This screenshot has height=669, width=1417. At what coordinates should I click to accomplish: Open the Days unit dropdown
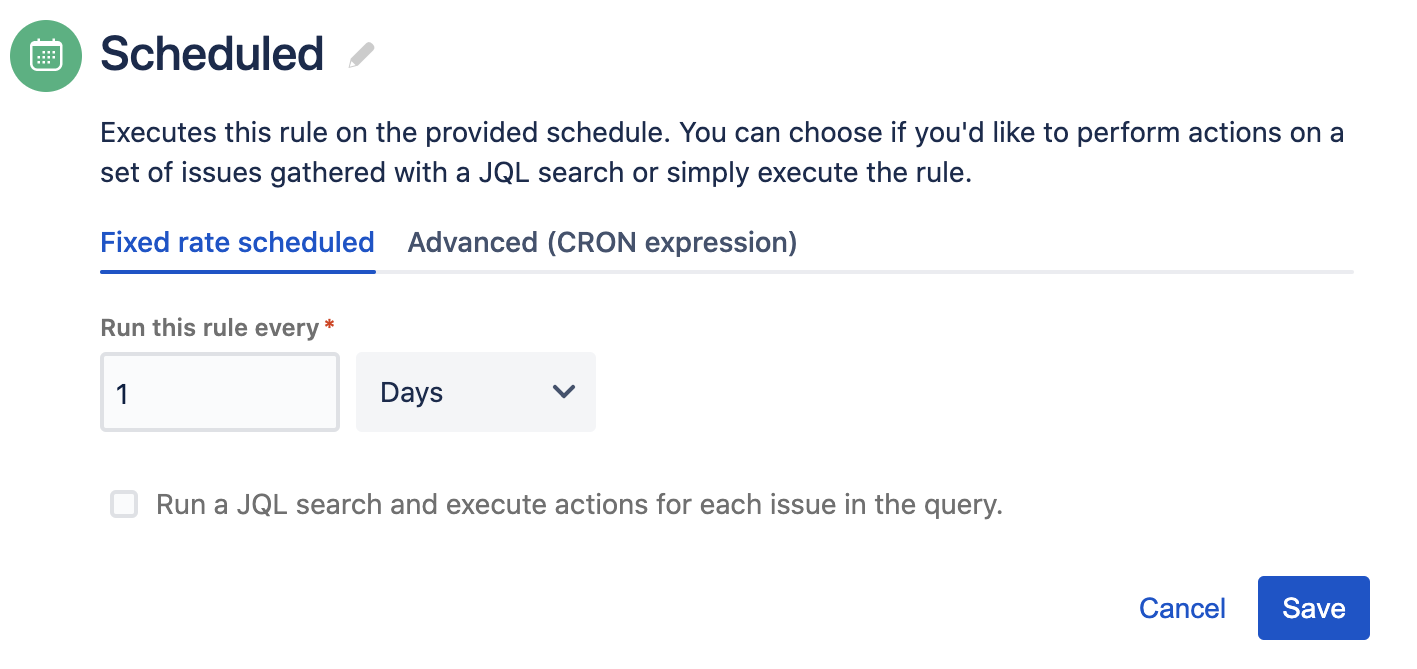[x=476, y=392]
